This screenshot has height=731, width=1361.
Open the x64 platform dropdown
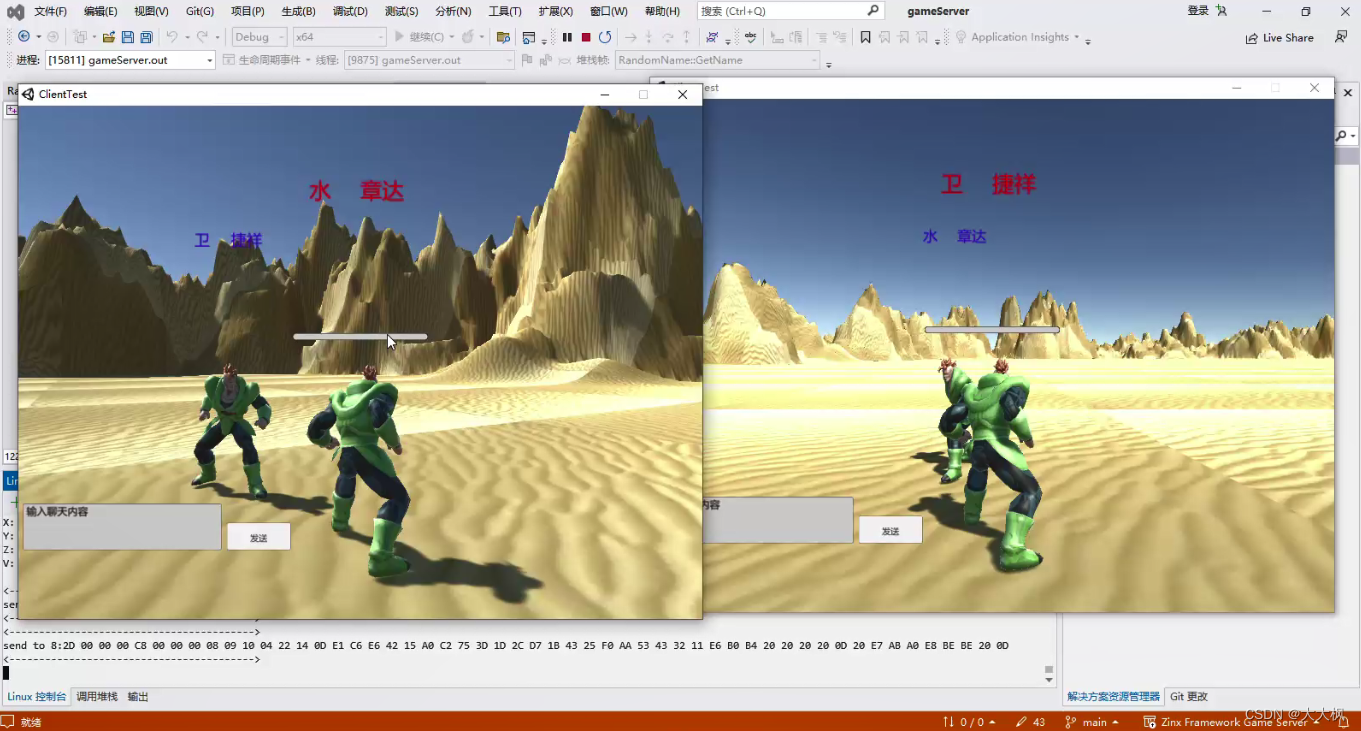(x=339, y=37)
